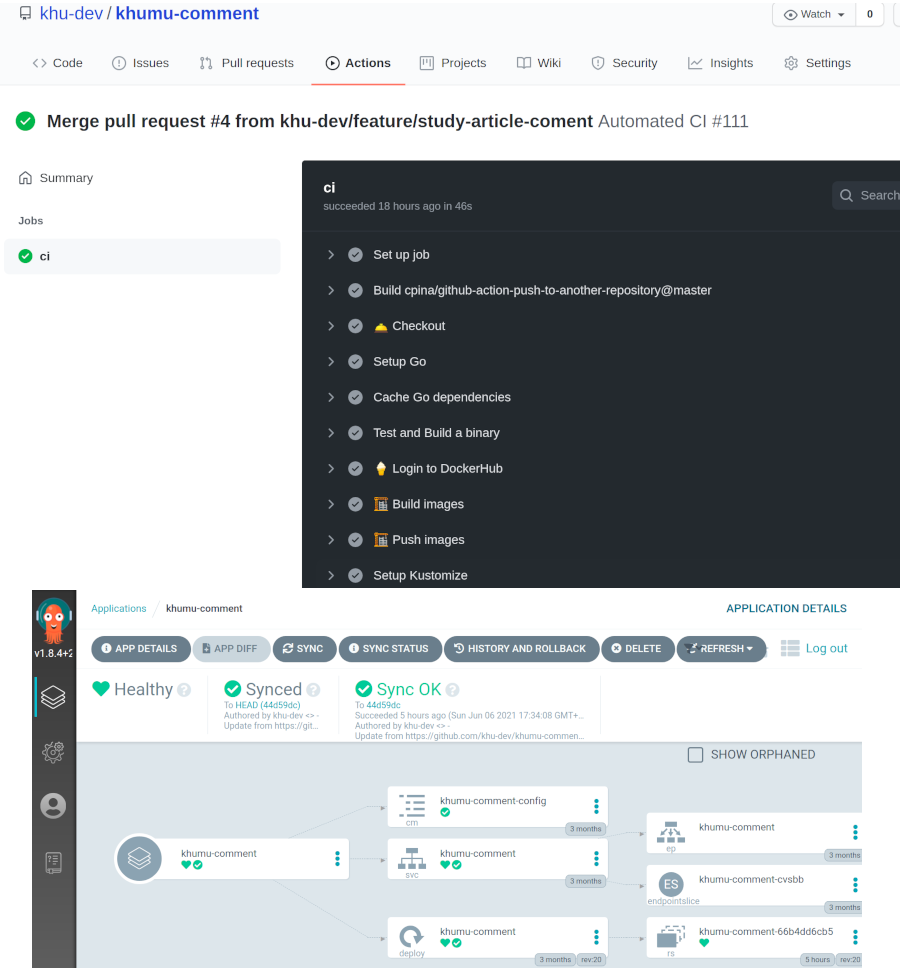Open the Argo CD octopus logo
The height and width of the screenshot is (968, 900).
[54, 620]
